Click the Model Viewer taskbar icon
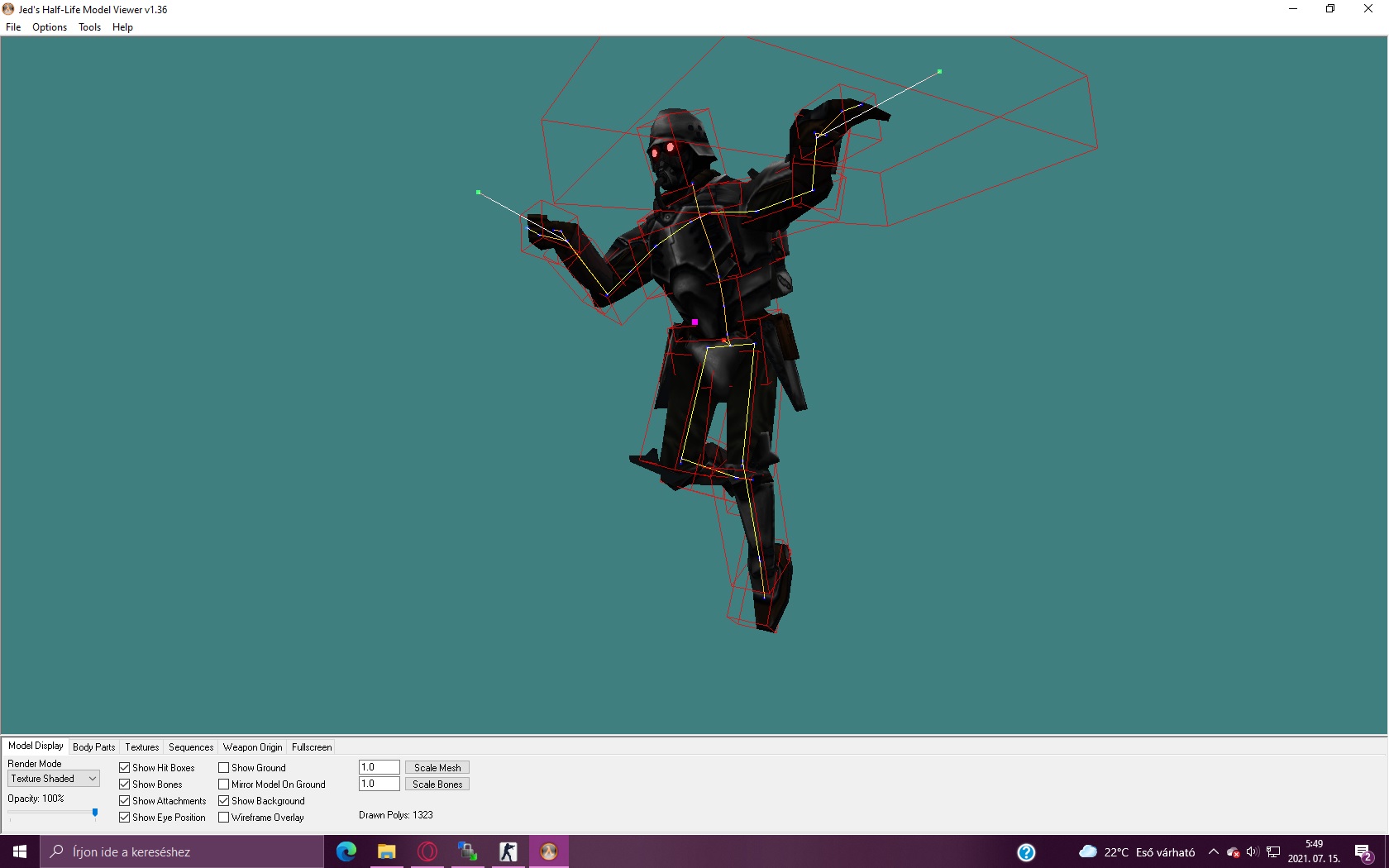 pos(549,851)
